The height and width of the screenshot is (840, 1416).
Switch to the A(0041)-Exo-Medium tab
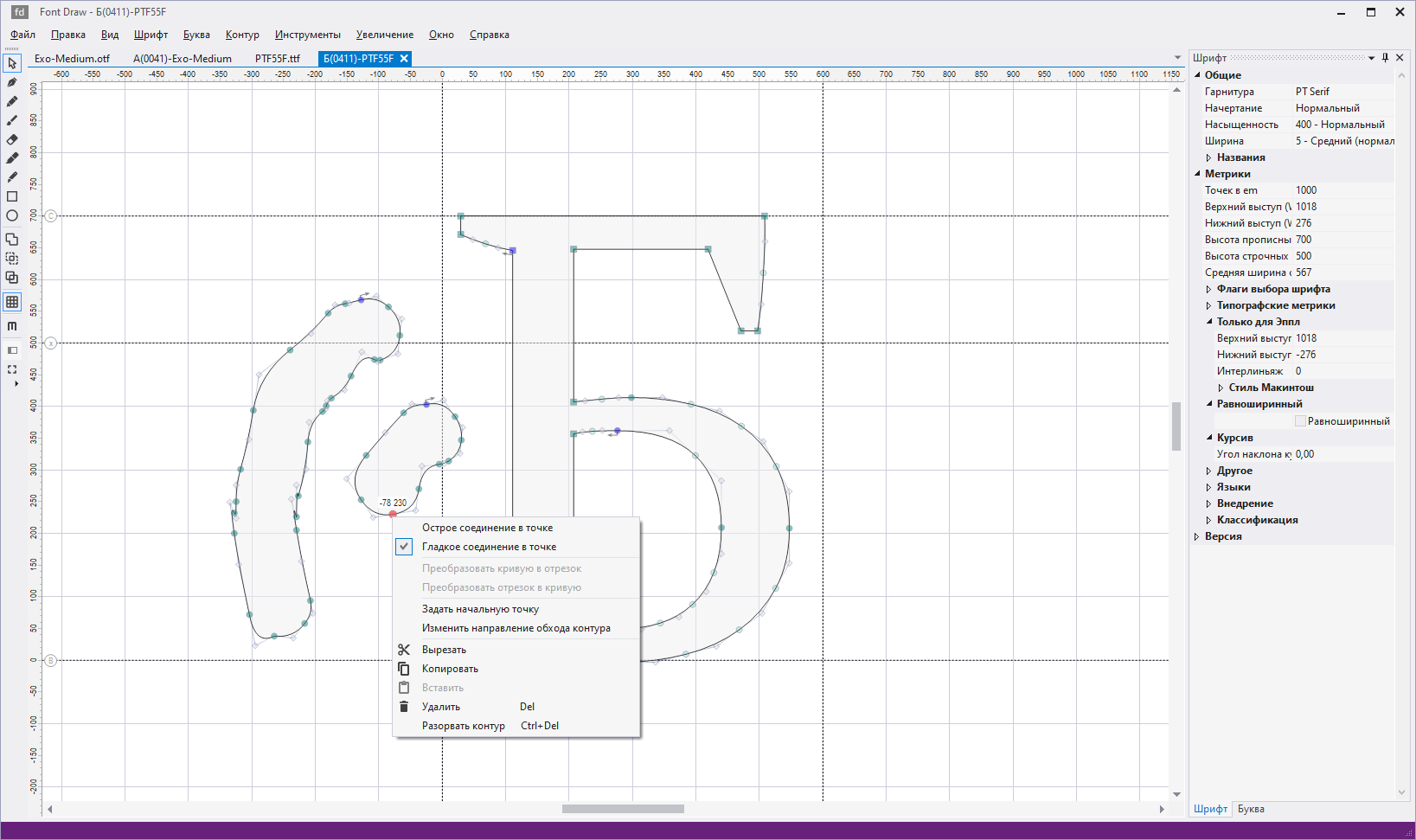[183, 59]
